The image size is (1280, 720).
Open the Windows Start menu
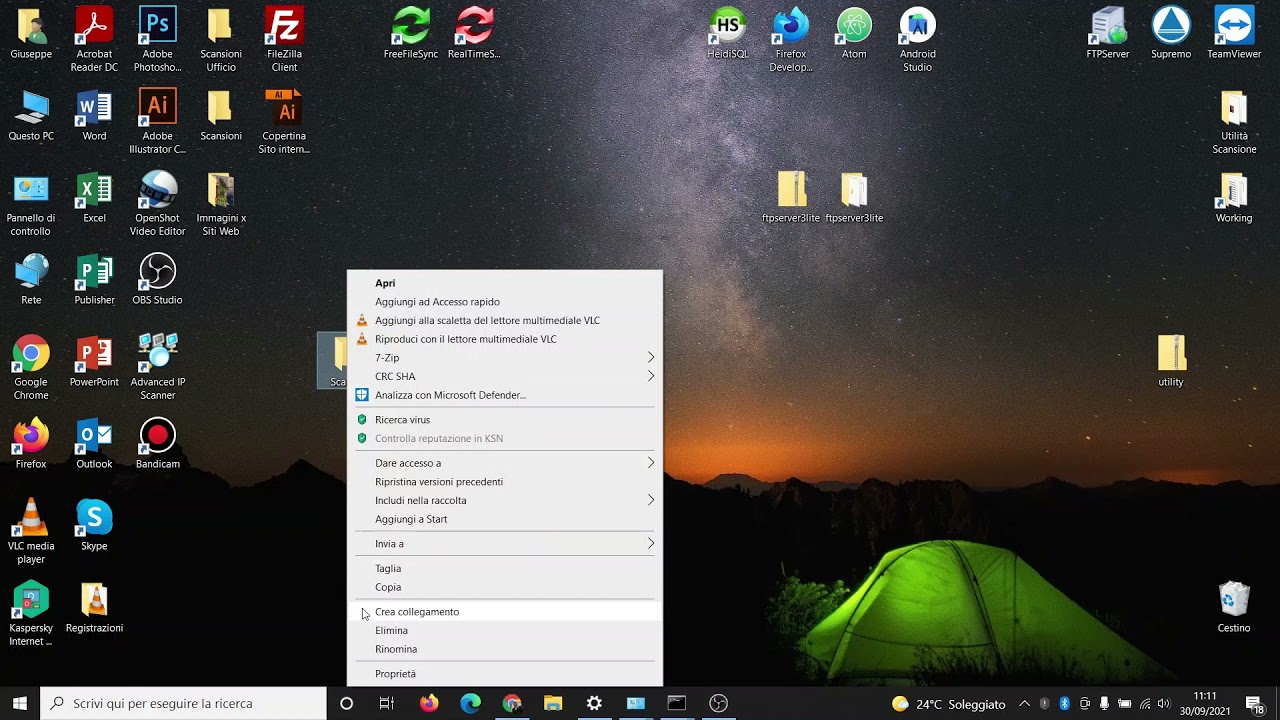click(20, 704)
